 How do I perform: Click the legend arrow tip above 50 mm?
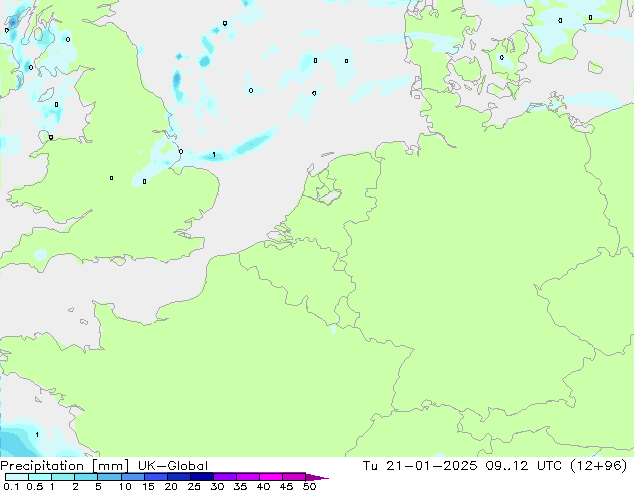coord(317,477)
